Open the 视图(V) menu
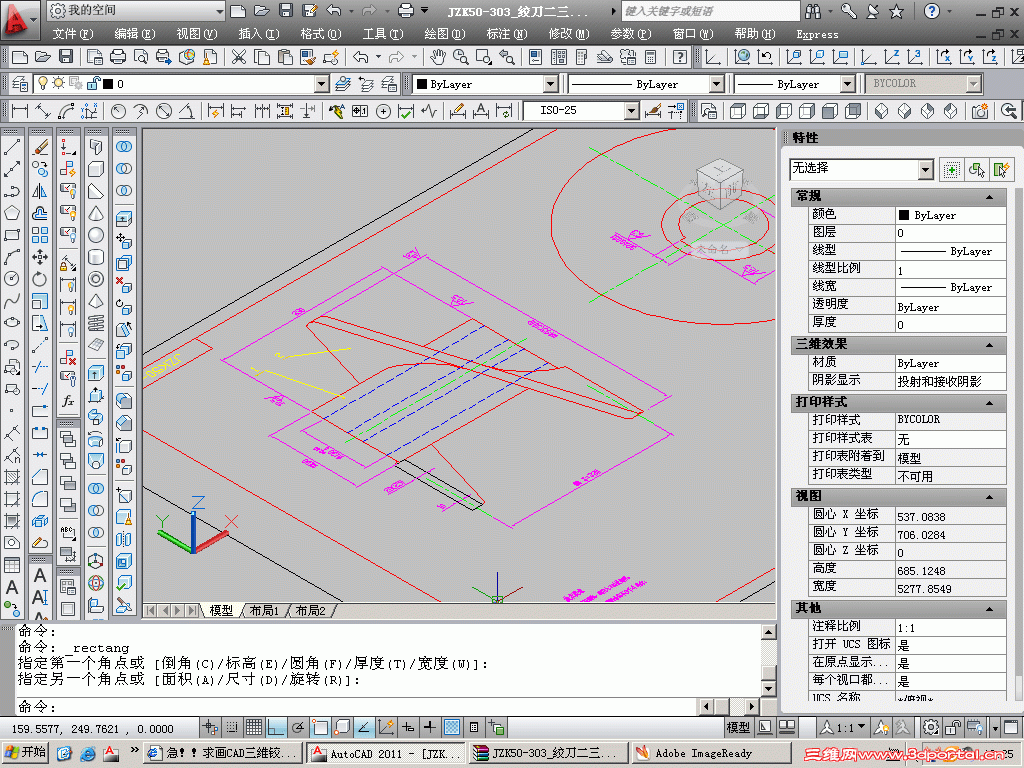The image size is (1024, 768). tap(196, 34)
